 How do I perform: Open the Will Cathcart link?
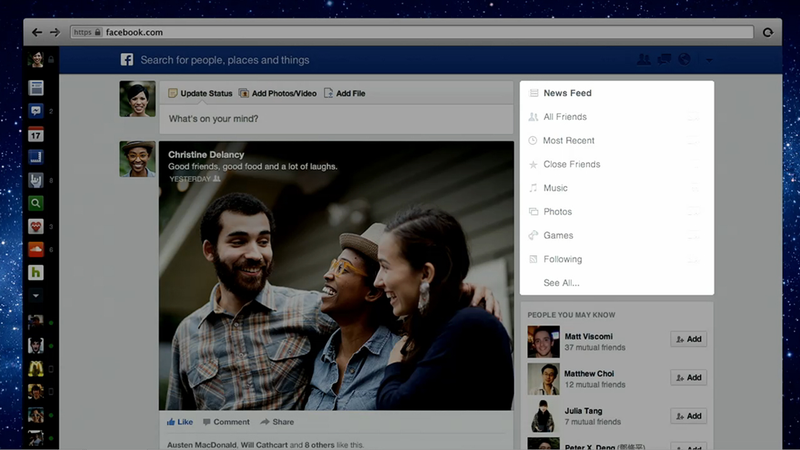click(264, 445)
